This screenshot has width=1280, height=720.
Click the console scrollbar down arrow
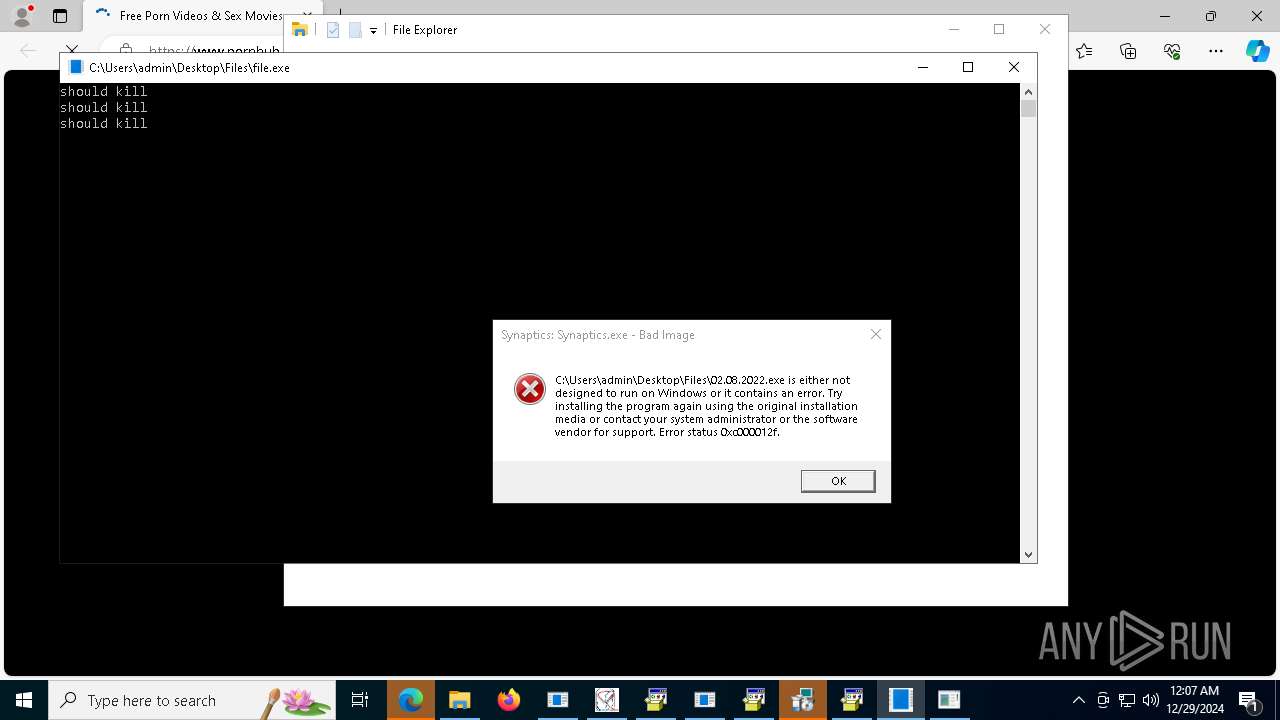coord(1028,554)
